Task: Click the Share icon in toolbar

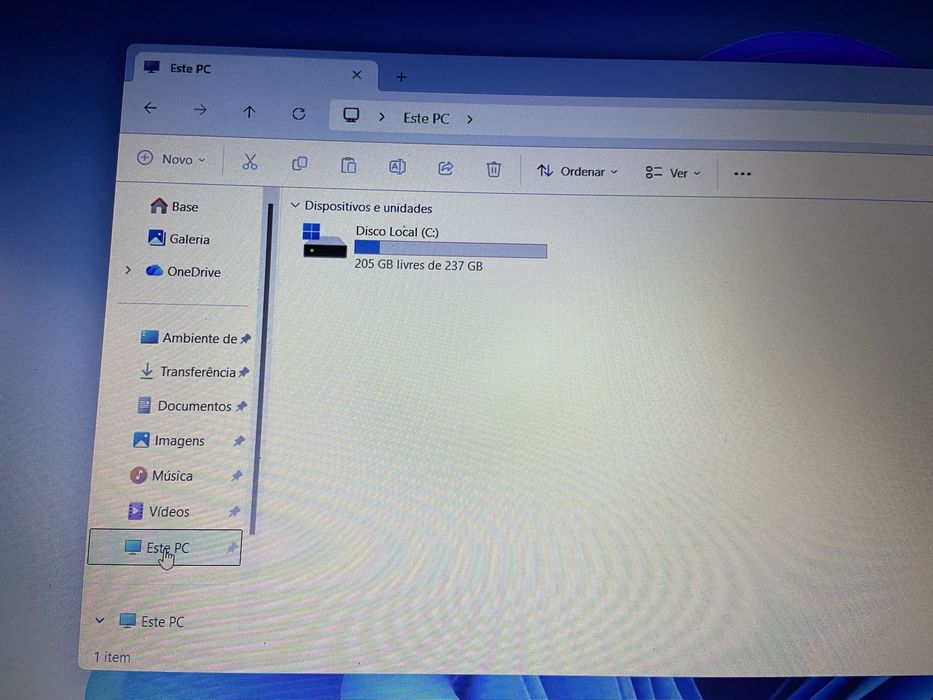Action: click(x=446, y=168)
